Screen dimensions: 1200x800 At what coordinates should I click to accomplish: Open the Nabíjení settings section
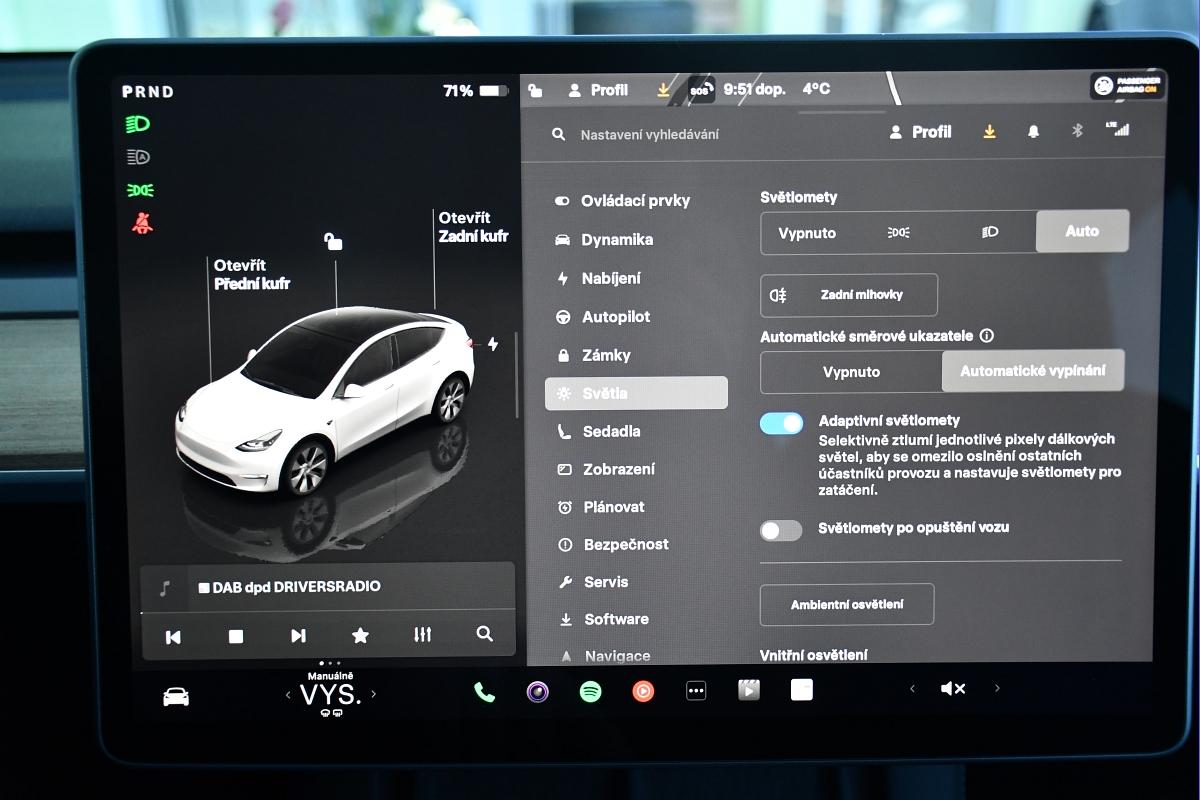pyautogui.click(x=610, y=278)
